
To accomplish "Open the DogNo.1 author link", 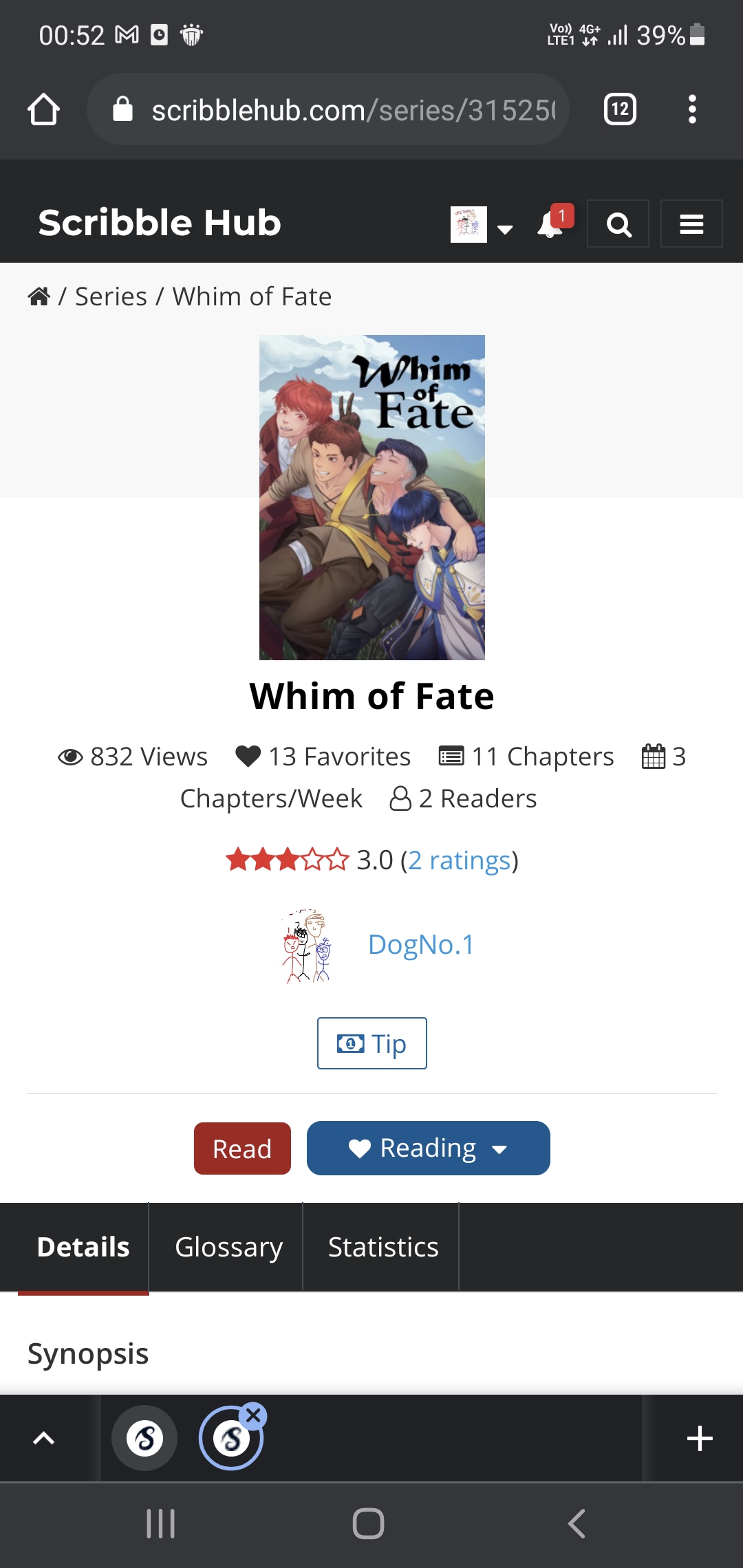I will (420, 945).
